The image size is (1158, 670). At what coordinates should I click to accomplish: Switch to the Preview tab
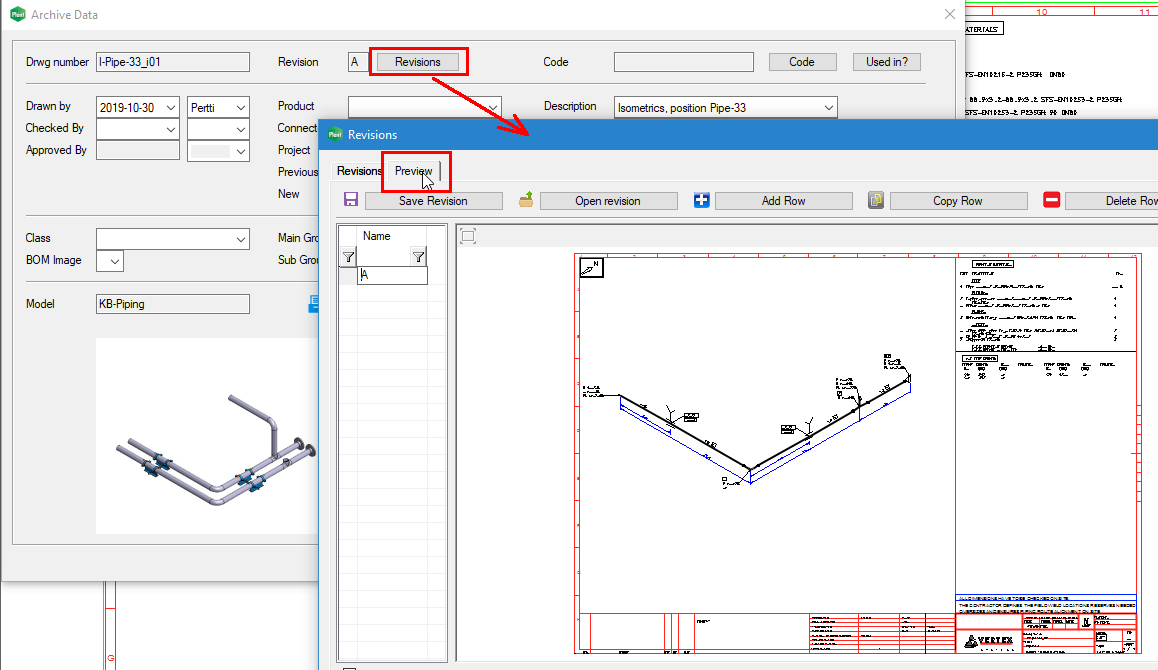point(415,171)
